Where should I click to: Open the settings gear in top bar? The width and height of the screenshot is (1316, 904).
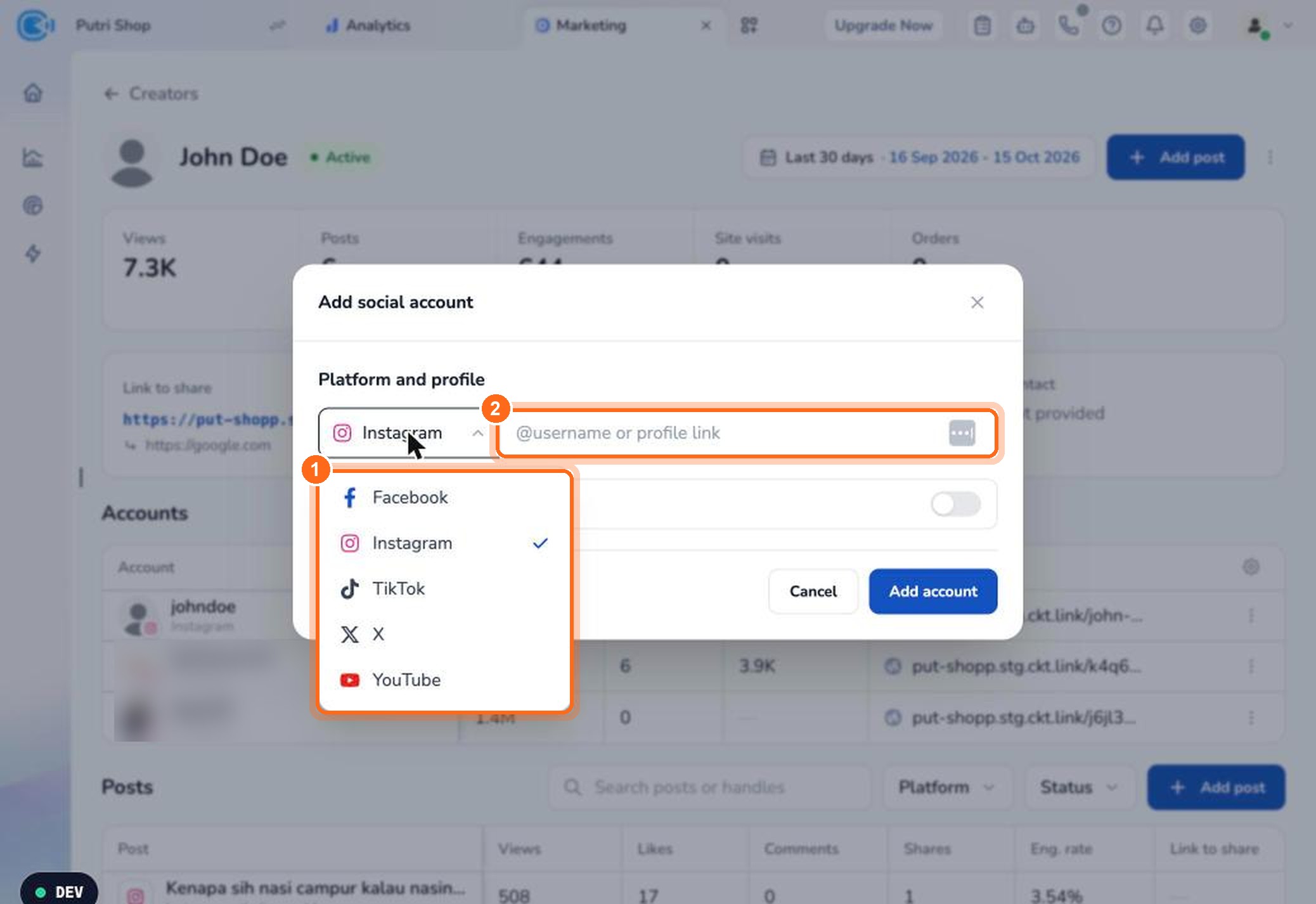coord(1197,25)
